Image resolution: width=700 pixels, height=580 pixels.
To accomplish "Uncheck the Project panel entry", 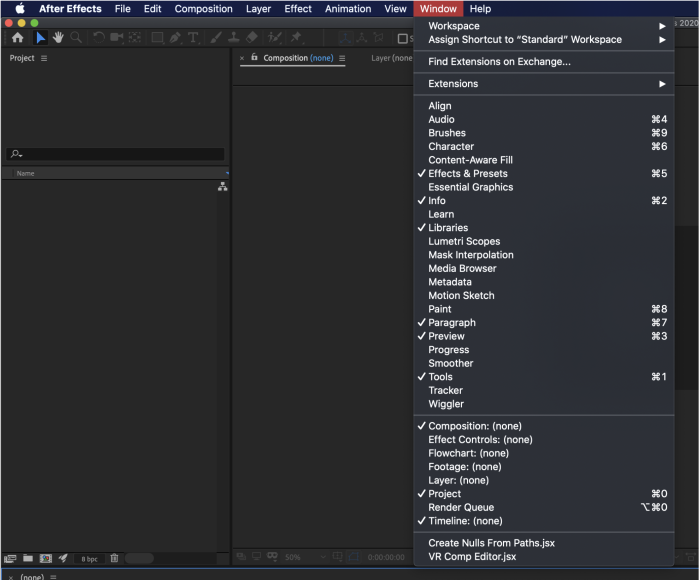I will click(544, 494).
